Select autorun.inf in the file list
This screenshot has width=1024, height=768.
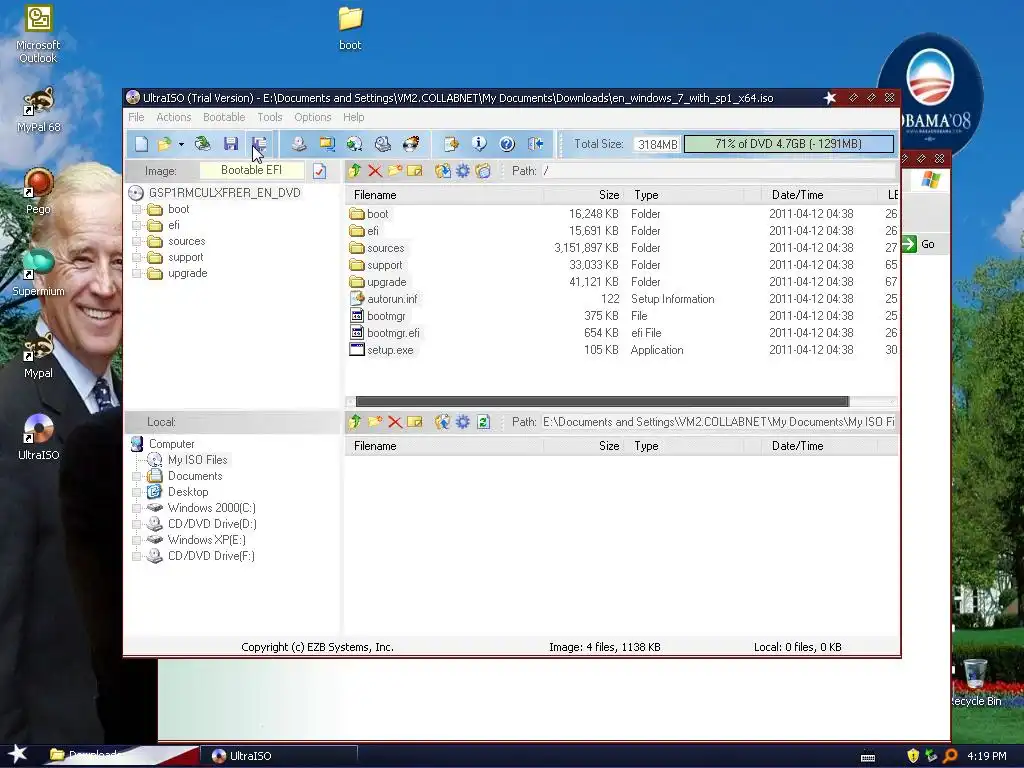tap(392, 299)
